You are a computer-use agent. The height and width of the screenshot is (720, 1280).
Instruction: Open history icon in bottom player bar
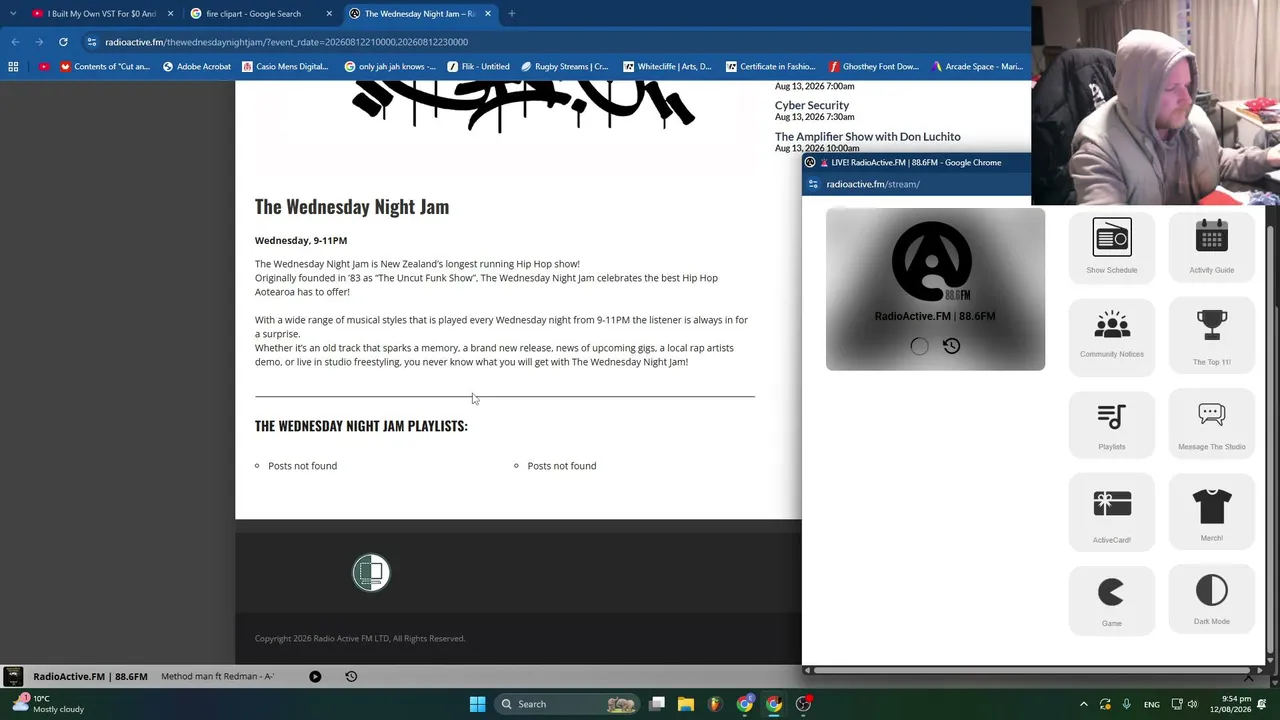pos(351,677)
